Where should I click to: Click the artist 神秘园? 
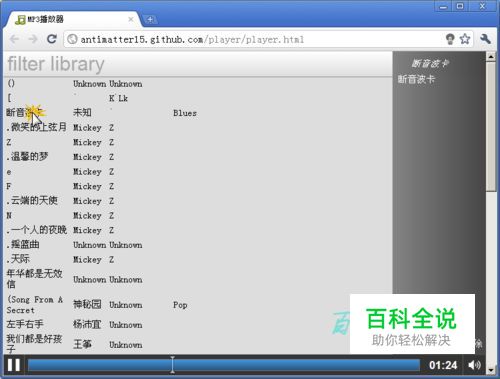click(87, 304)
